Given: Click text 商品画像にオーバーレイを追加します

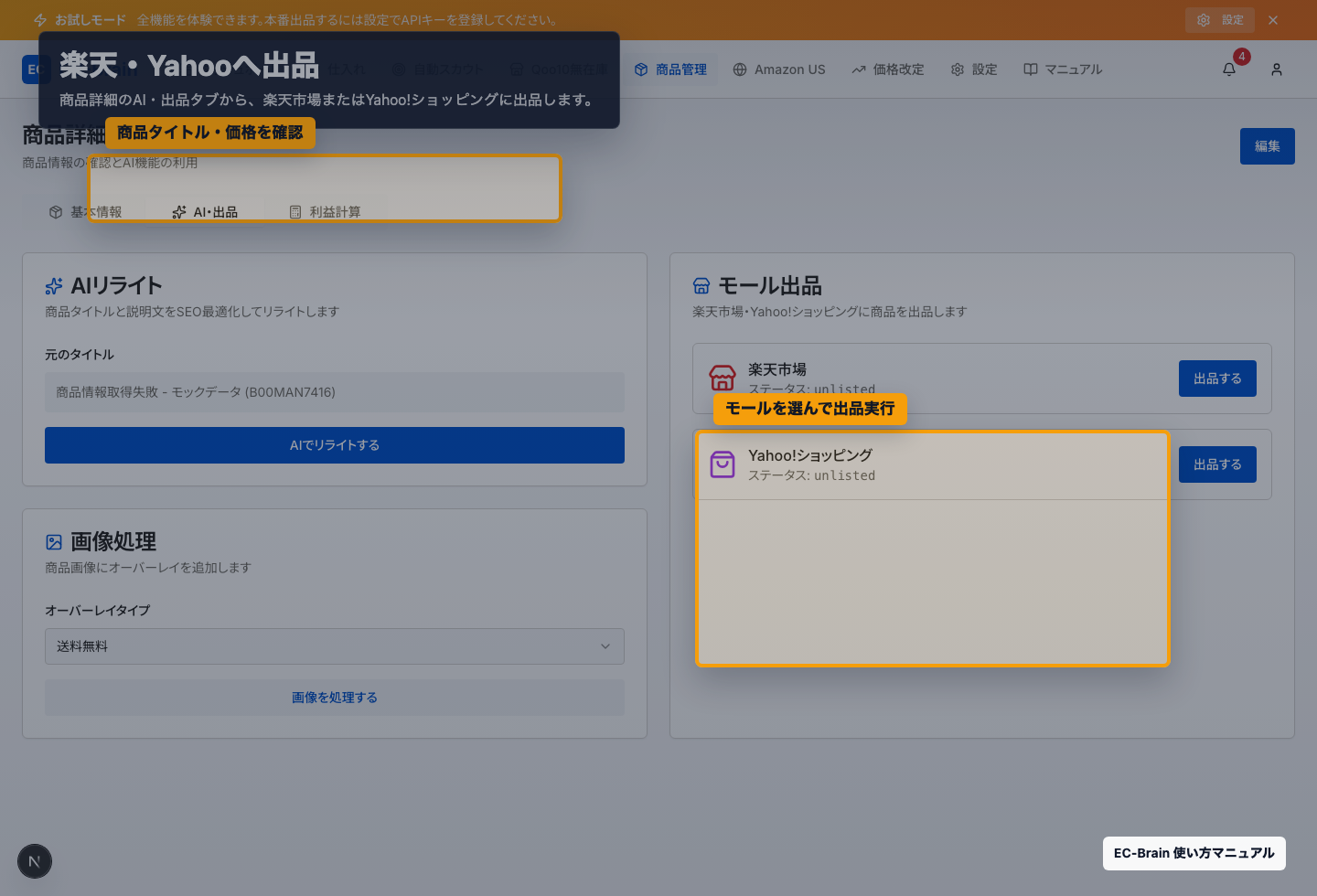Looking at the screenshot, I should 148,568.
